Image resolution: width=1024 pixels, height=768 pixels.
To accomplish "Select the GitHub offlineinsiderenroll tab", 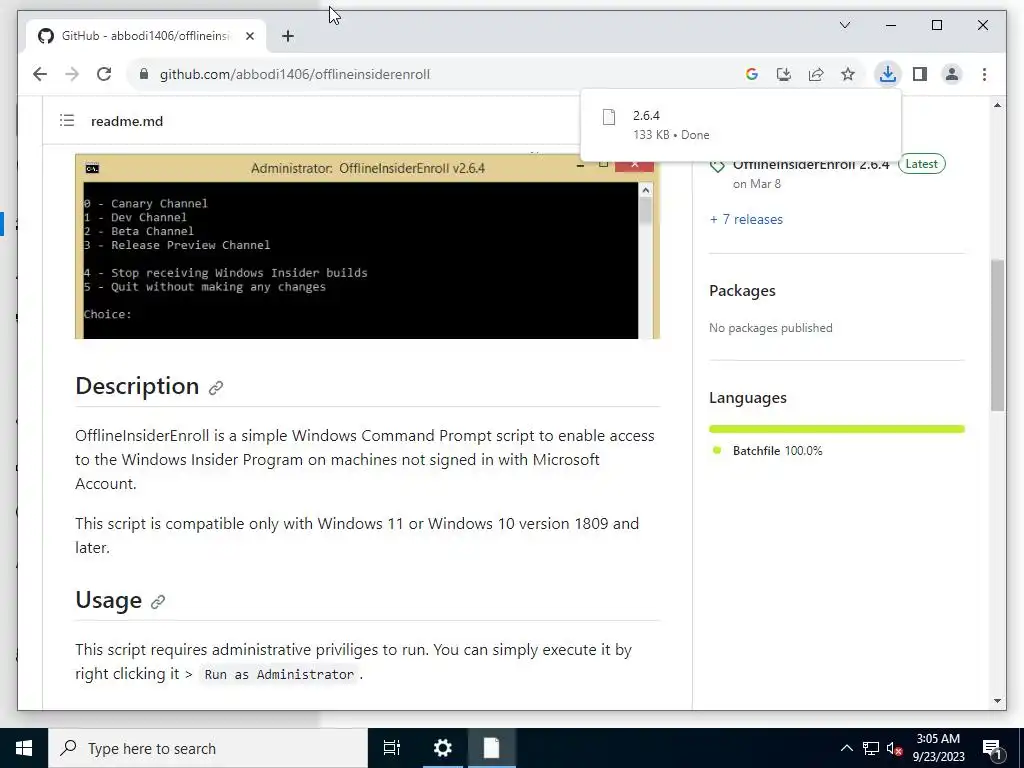I will 146,36.
